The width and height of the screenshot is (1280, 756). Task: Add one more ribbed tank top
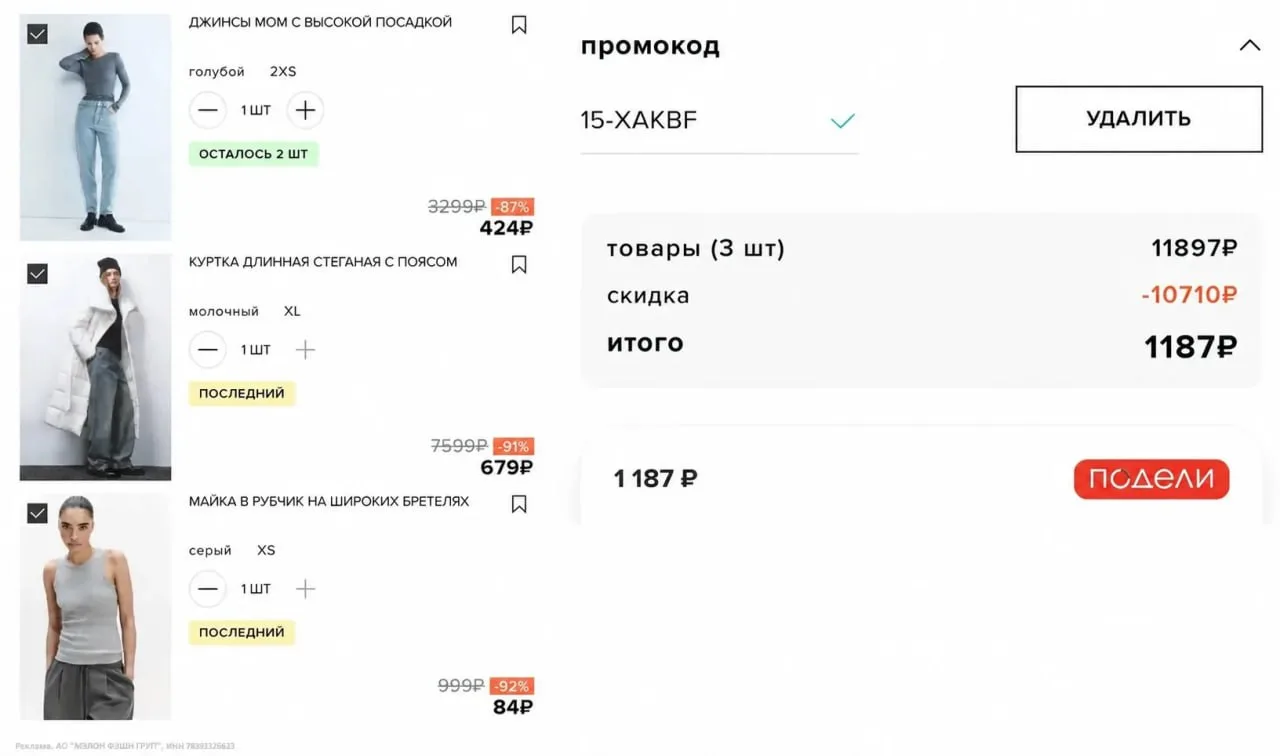point(306,589)
